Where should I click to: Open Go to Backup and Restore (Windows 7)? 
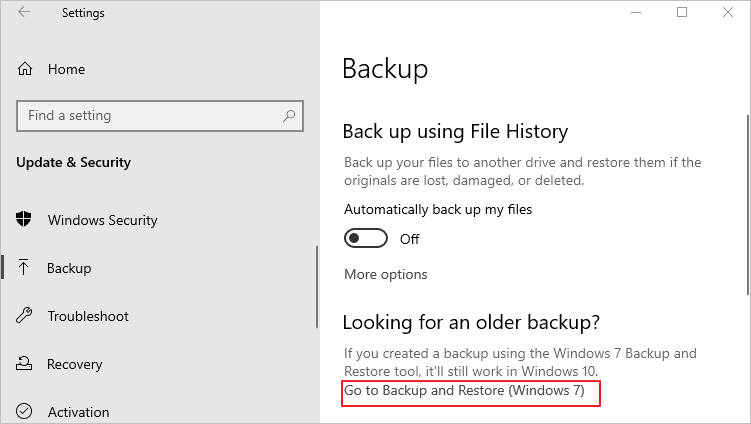click(x=464, y=390)
